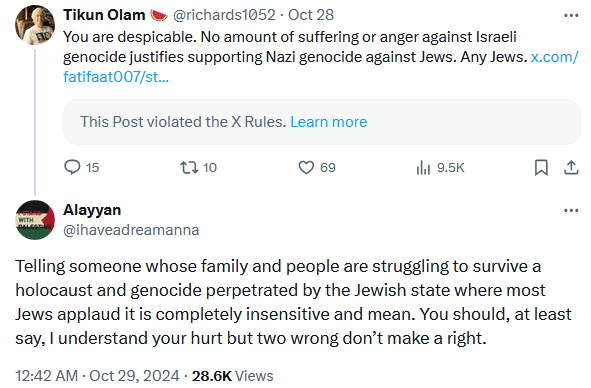Viewport: 591px width, 388px height.
Task: Open the x.com/fatifaat007 link
Action: tap(320, 67)
